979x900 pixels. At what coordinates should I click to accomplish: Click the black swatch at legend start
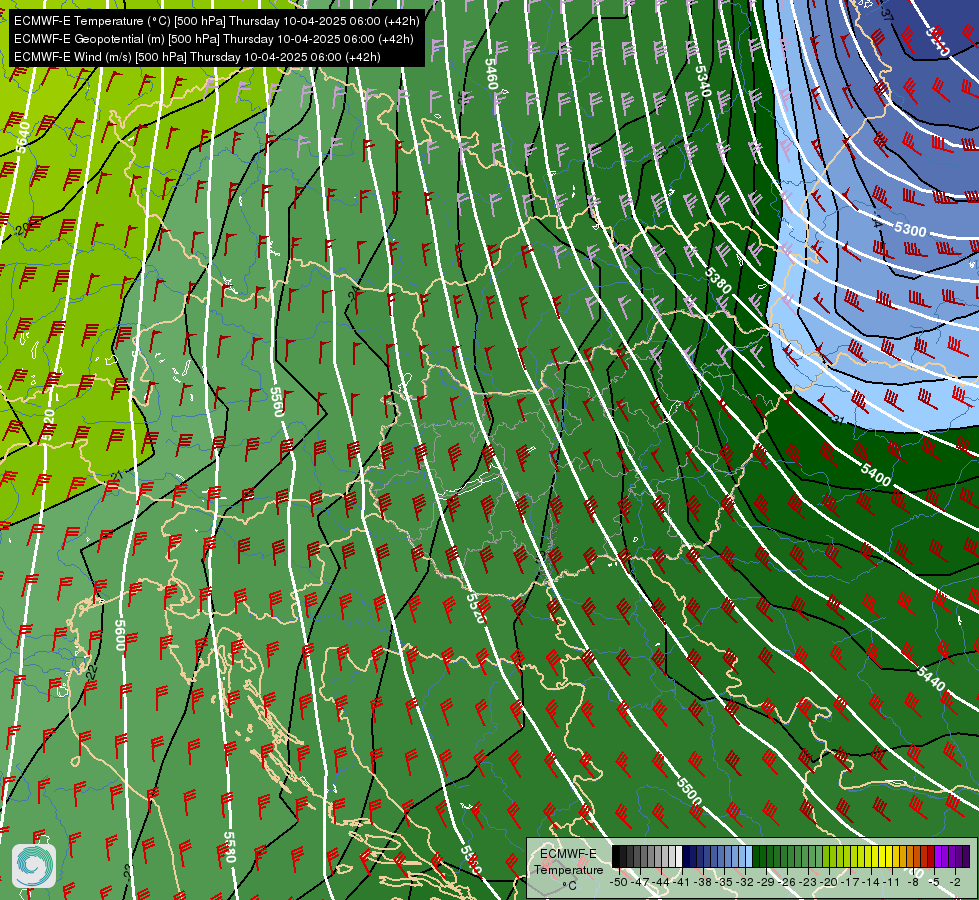pyautogui.click(x=616, y=856)
